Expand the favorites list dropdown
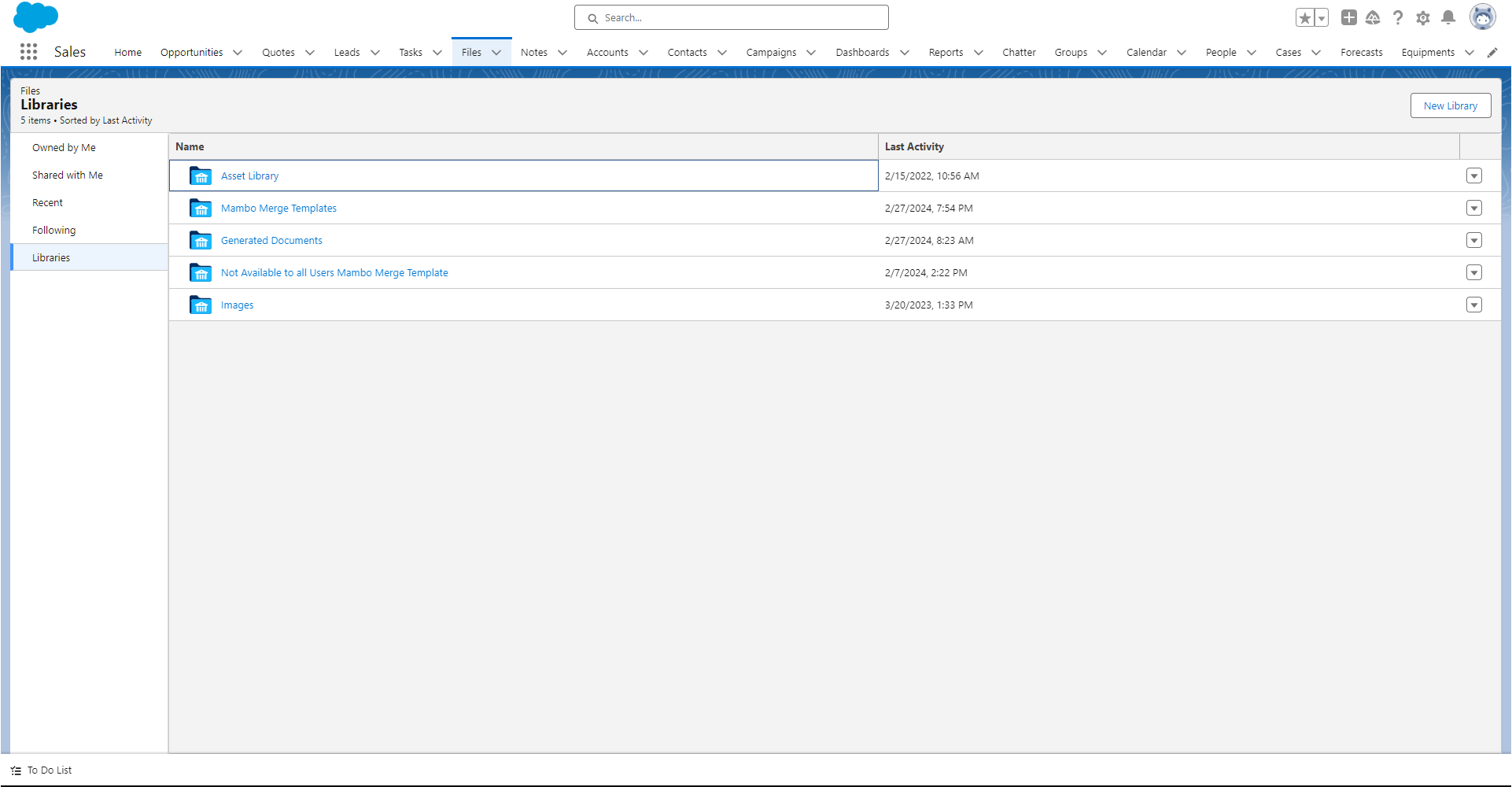The height and width of the screenshot is (787, 1512). (x=1320, y=17)
